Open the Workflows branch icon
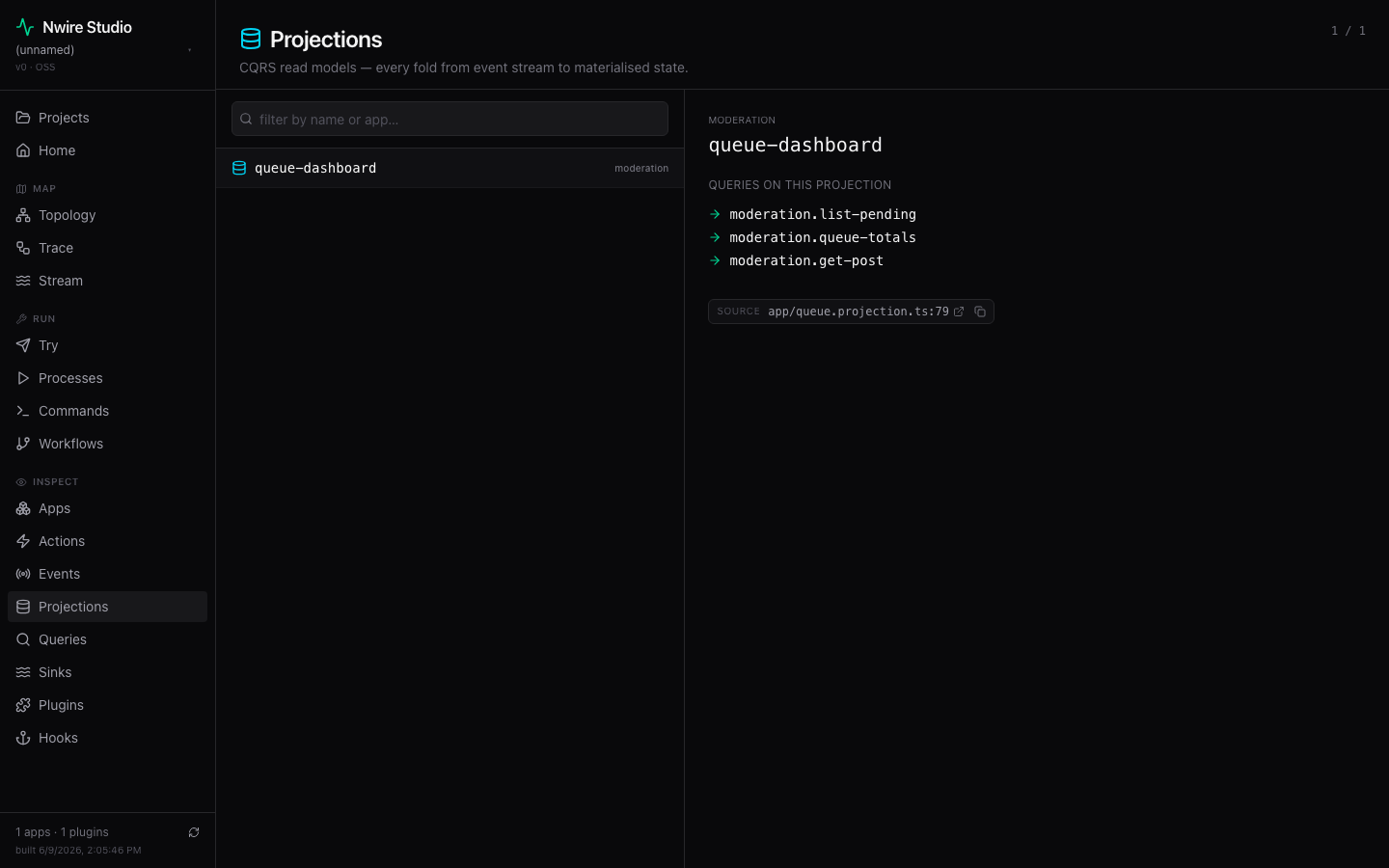 tap(23, 444)
